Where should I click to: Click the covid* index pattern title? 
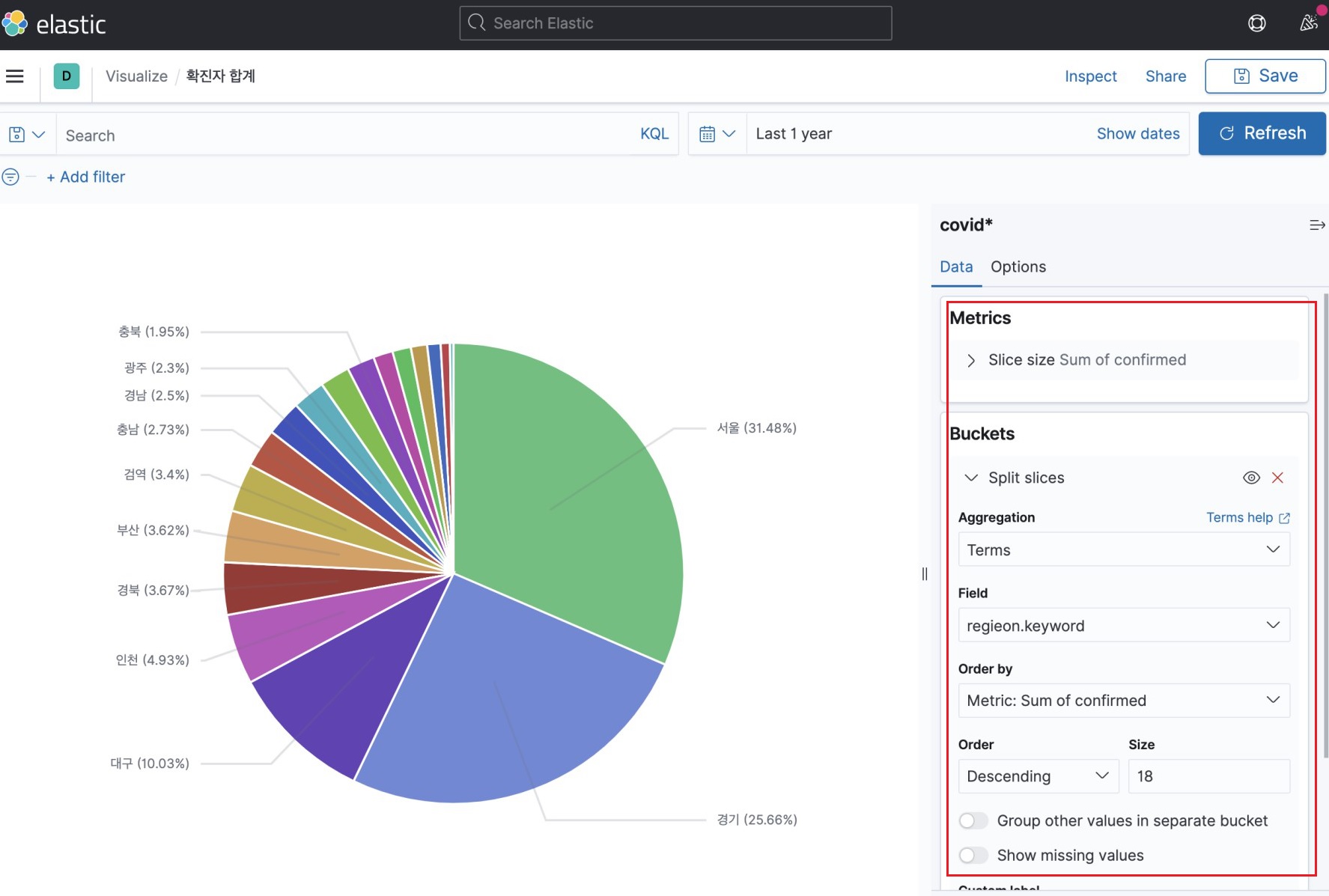[x=966, y=225]
